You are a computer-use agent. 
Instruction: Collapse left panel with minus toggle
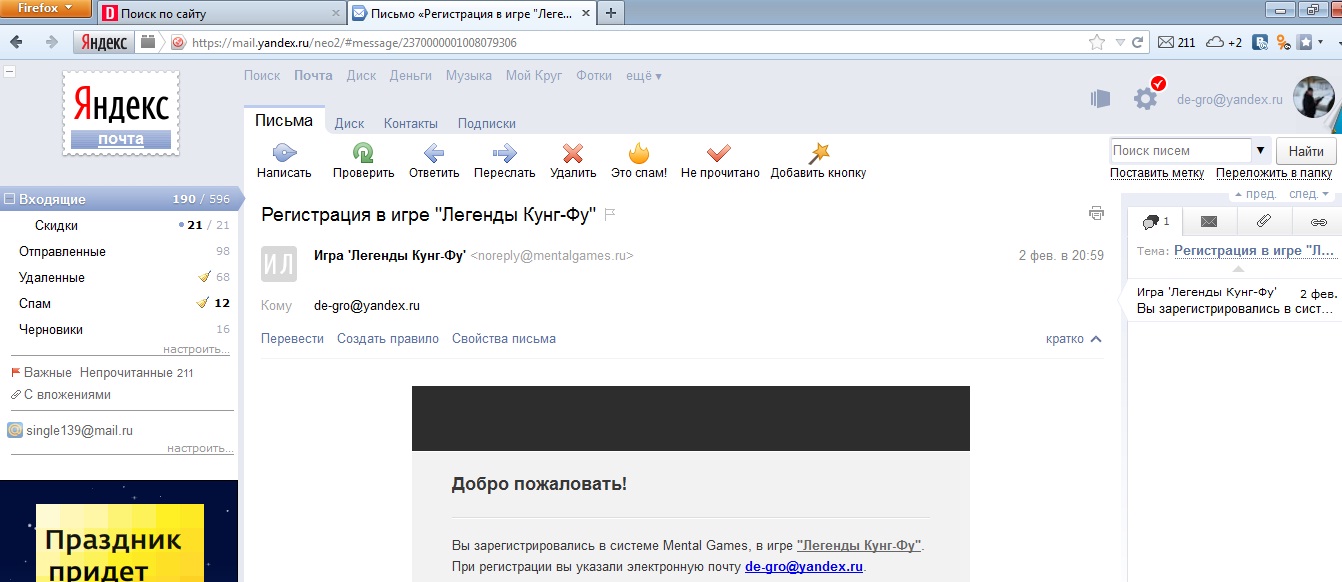click(8, 72)
